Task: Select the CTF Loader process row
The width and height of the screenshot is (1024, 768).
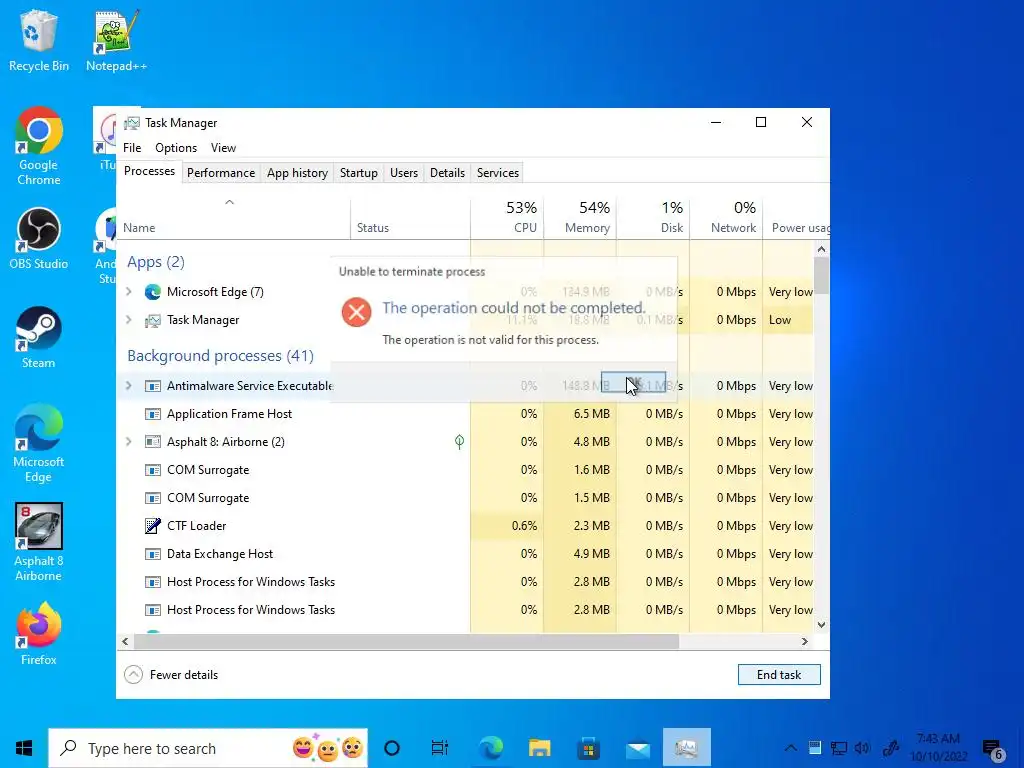Action: [x=465, y=526]
